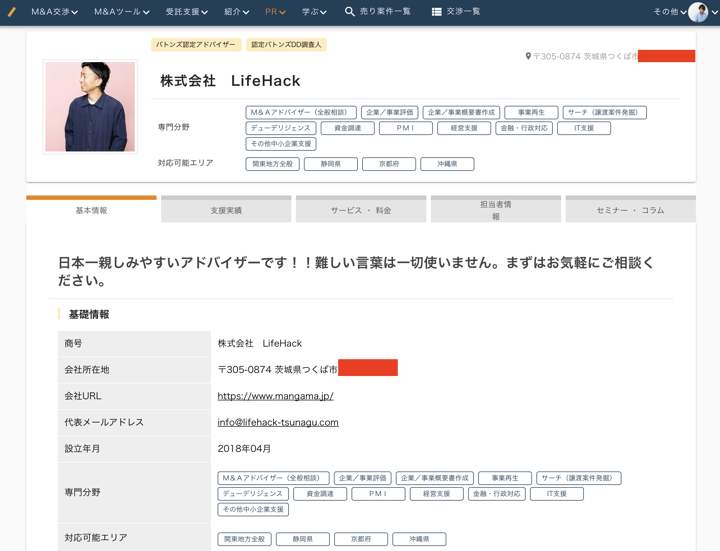
Task: Click the info@lifehack-tsunagu.com email link
Action: (278, 422)
